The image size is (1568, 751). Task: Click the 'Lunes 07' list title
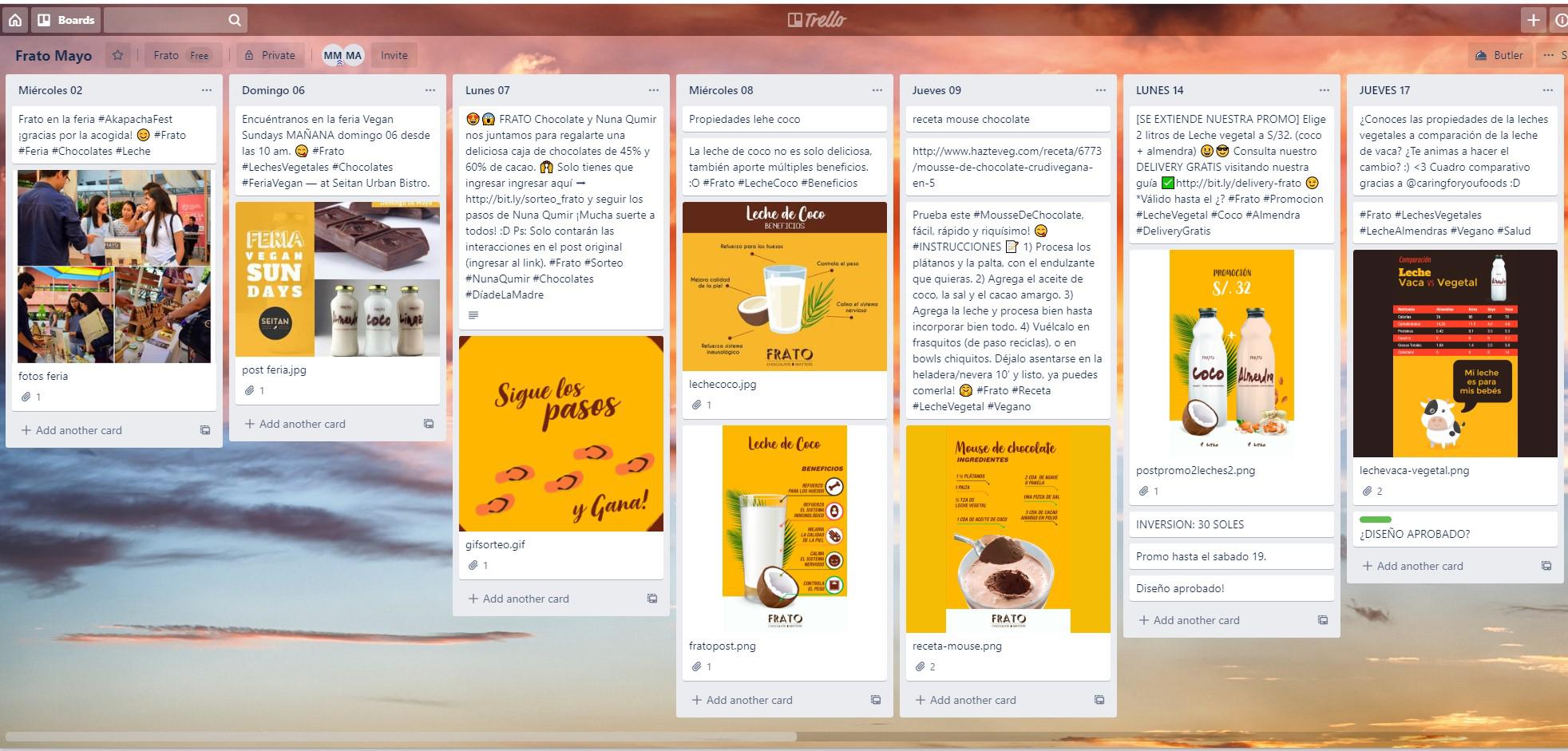(x=488, y=90)
